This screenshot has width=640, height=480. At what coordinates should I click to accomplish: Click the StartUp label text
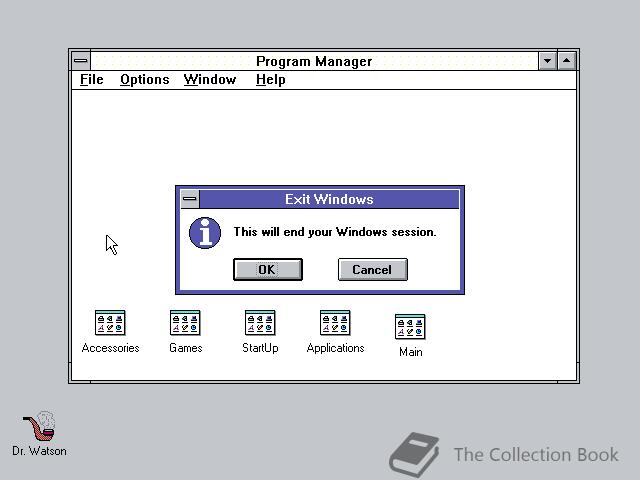click(260, 348)
